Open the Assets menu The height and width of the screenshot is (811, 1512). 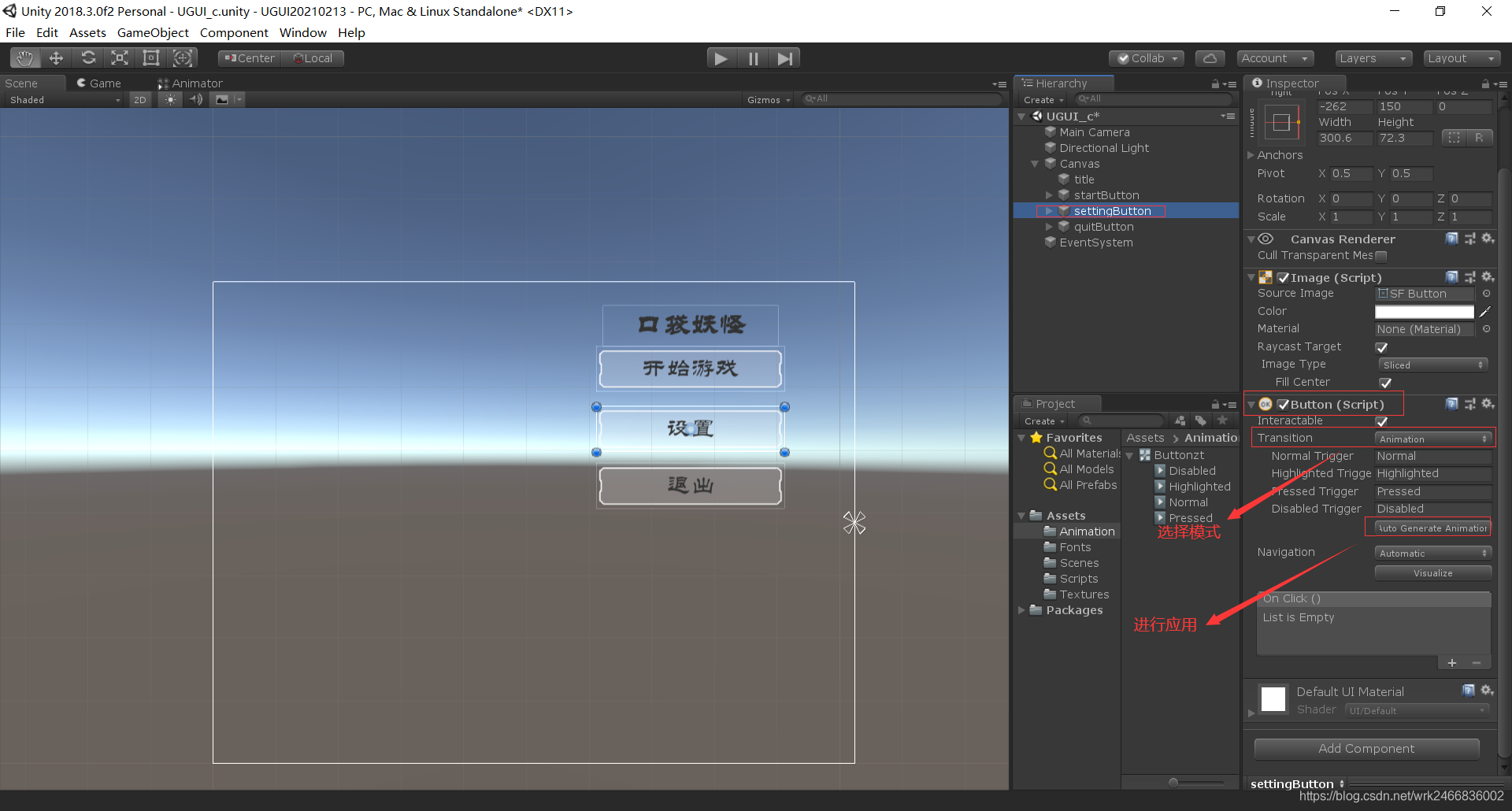[87, 32]
